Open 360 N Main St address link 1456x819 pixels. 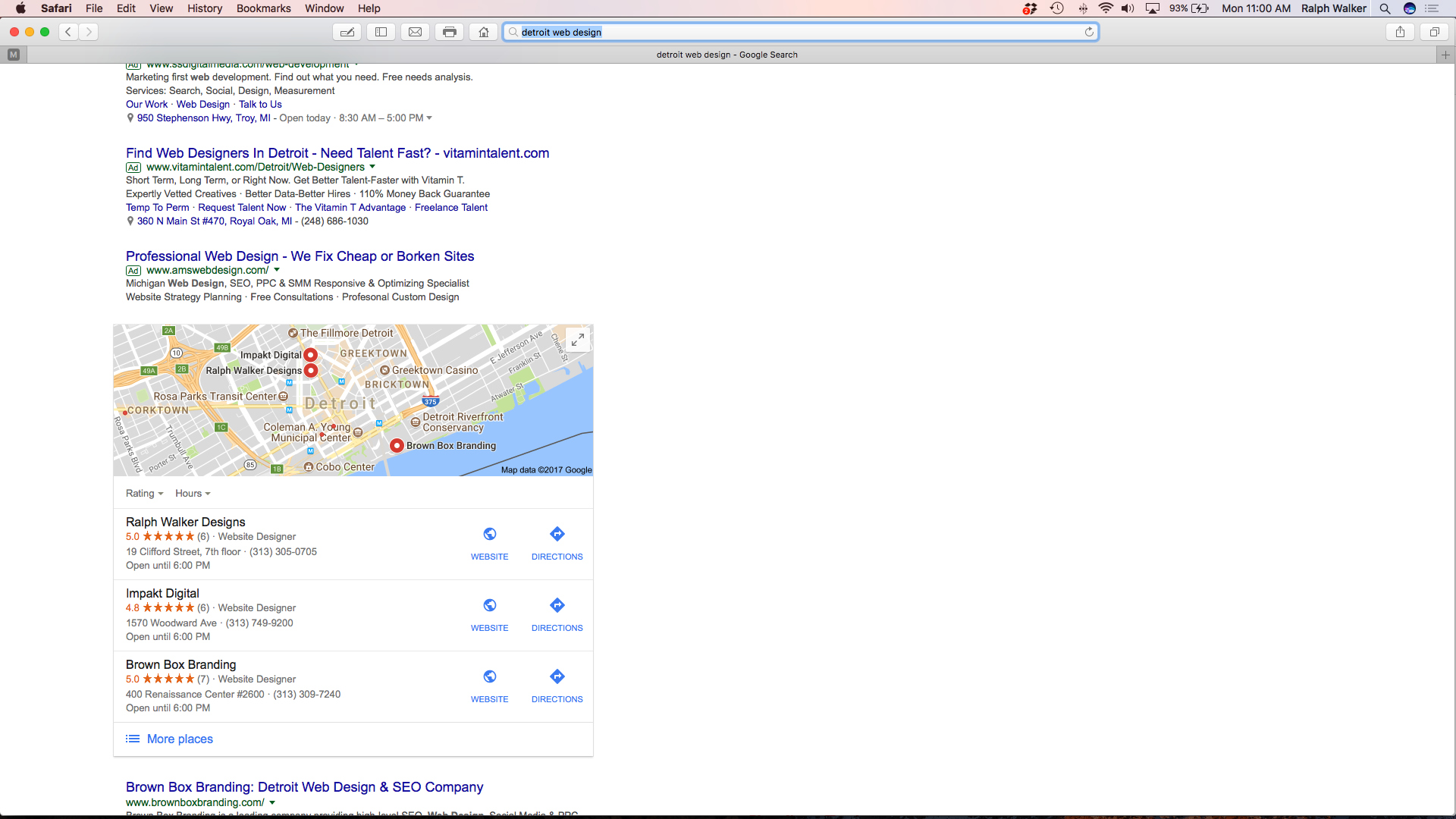coord(214,221)
